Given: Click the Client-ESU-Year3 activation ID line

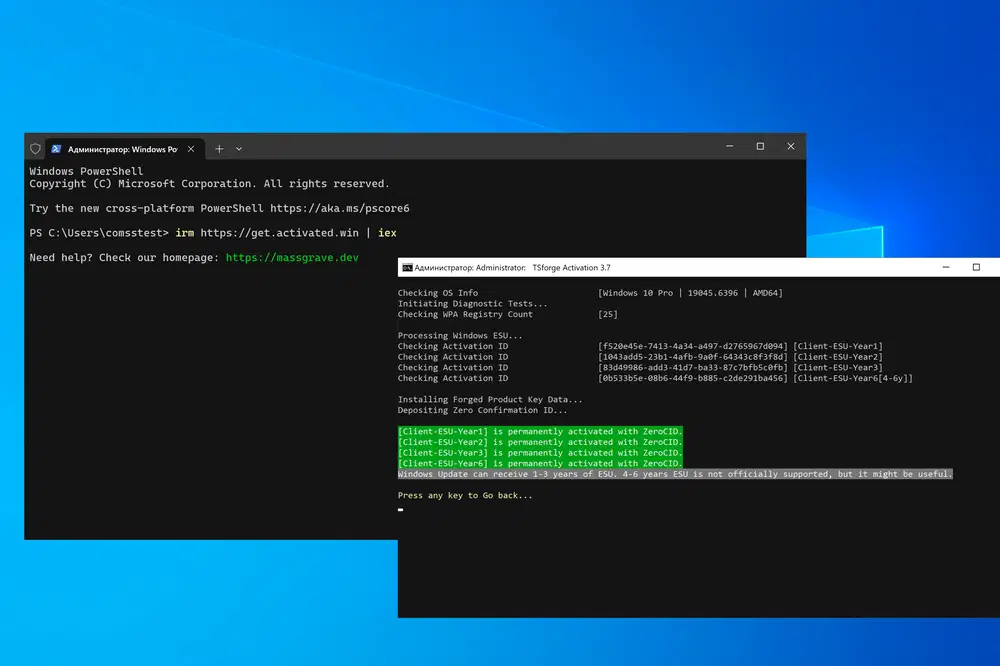Looking at the screenshot, I should click(640, 367).
